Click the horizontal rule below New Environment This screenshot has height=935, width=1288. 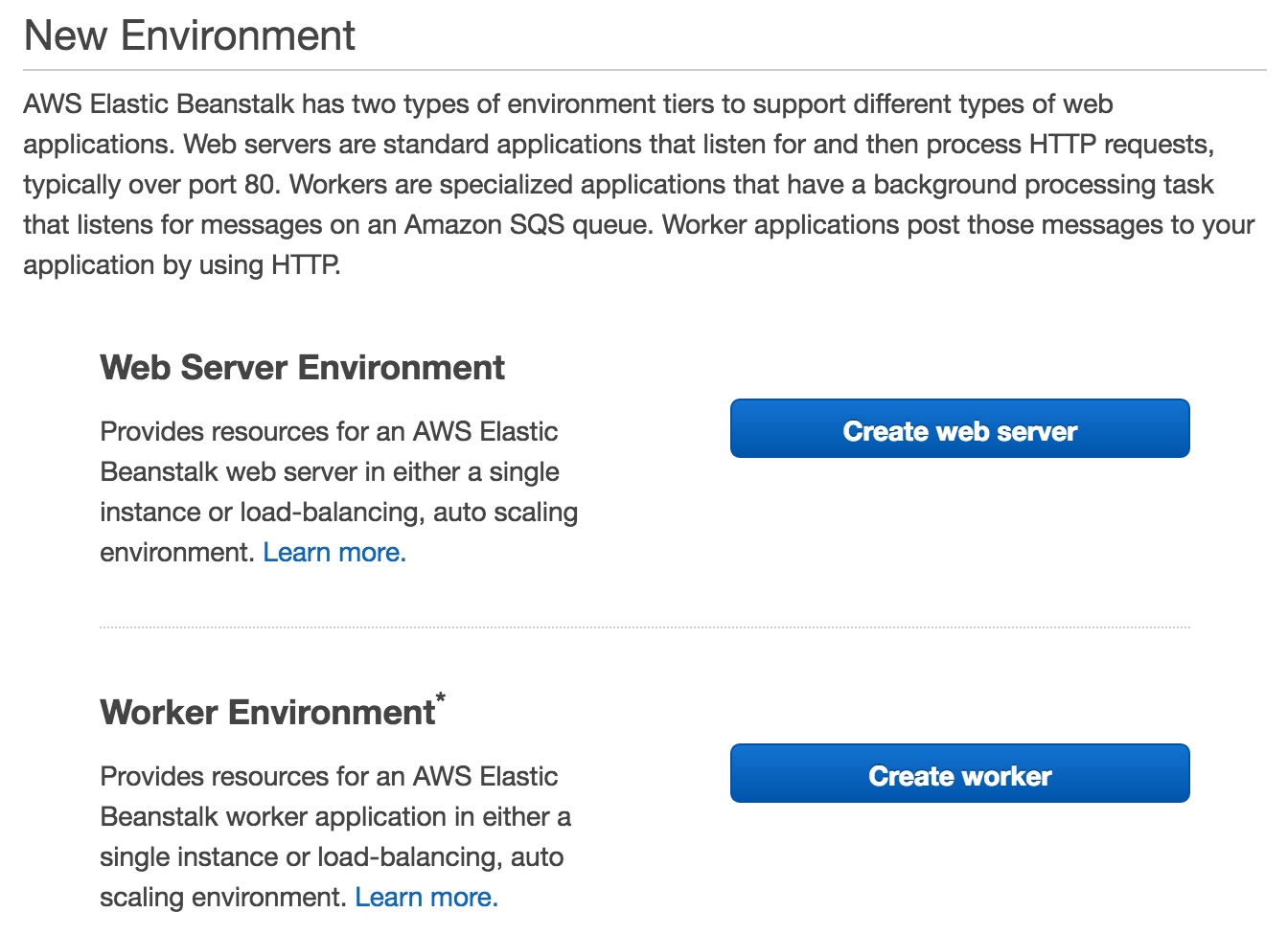point(644,70)
